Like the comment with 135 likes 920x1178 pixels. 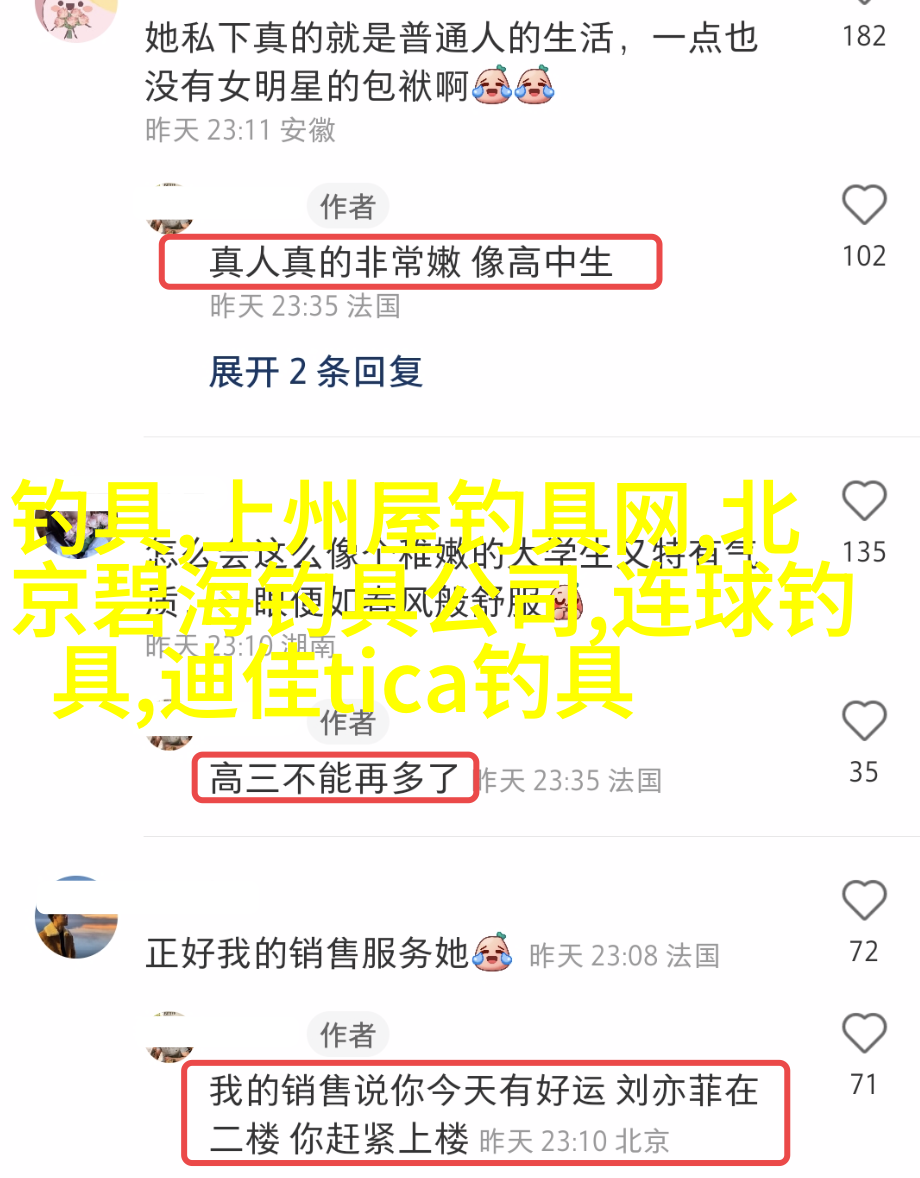tap(864, 501)
